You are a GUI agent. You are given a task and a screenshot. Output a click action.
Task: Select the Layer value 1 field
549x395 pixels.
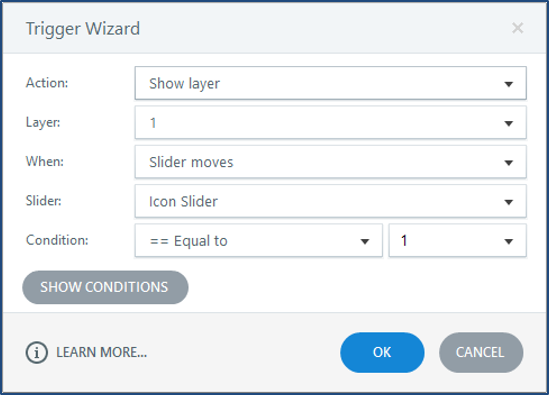click(330, 123)
